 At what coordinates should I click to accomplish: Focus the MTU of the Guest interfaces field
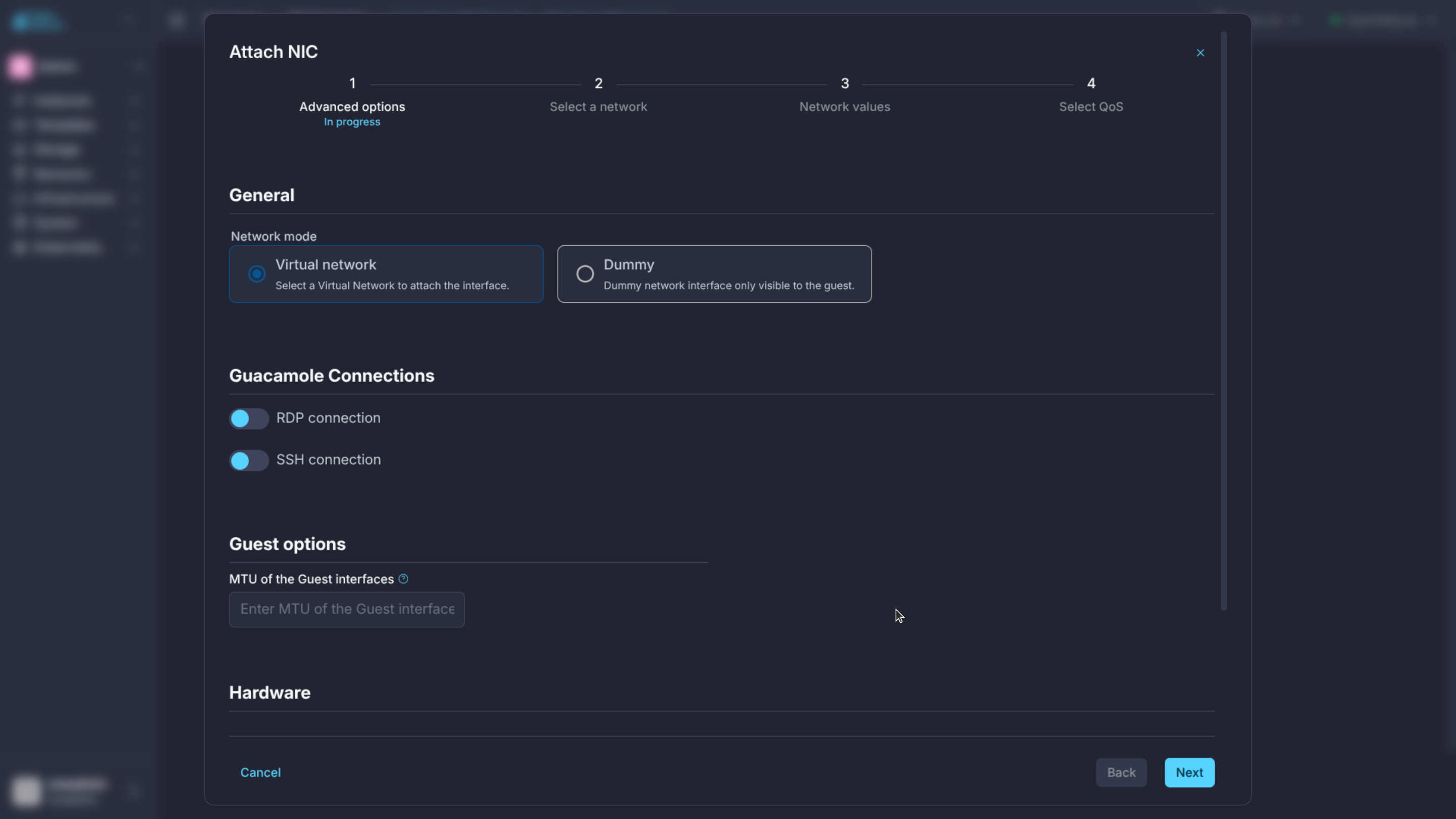[x=346, y=609]
